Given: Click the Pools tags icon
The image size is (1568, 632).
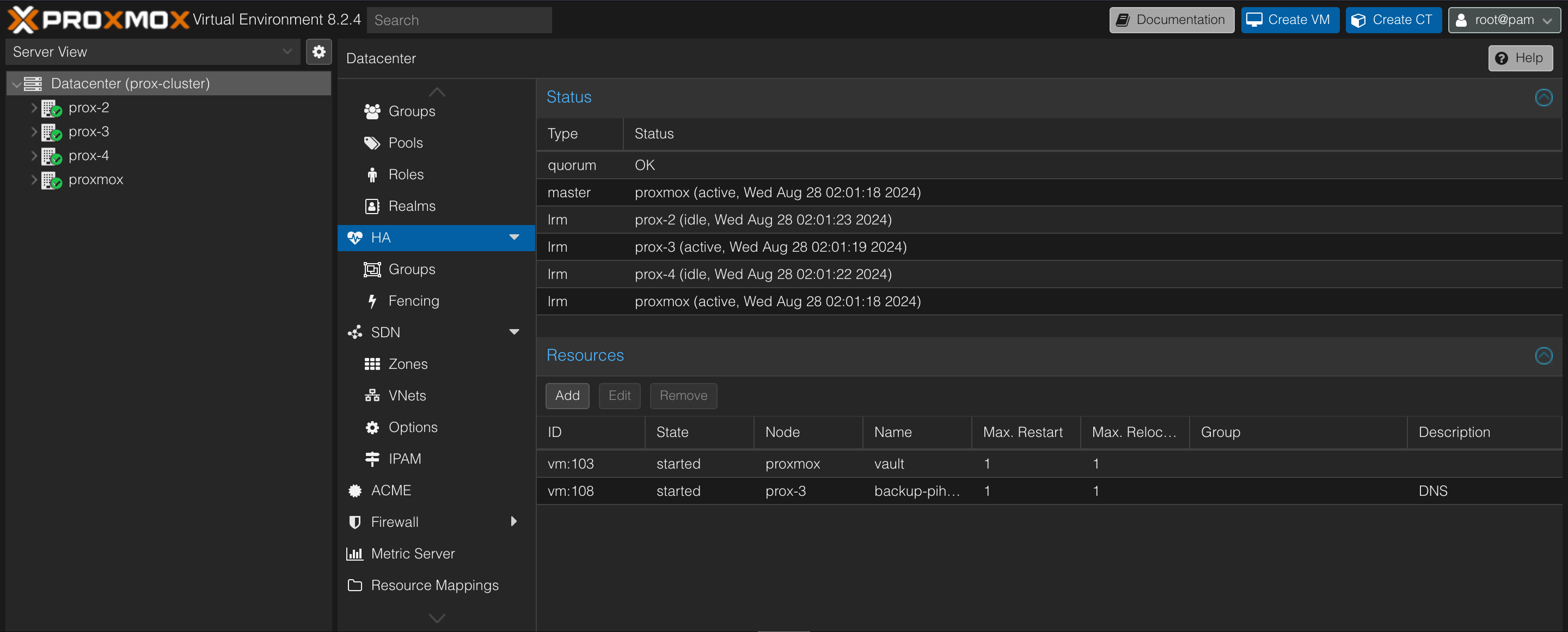Looking at the screenshot, I should [372, 143].
